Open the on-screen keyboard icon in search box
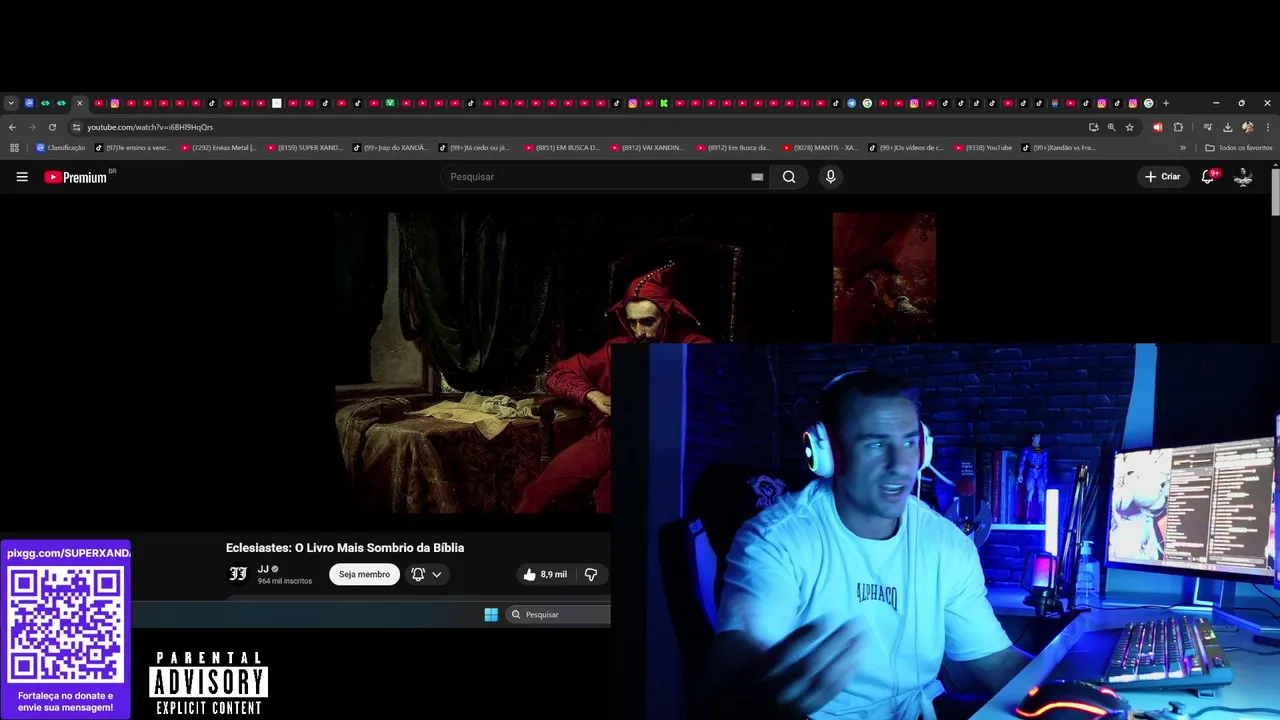This screenshot has height=720, width=1280. point(757,177)
